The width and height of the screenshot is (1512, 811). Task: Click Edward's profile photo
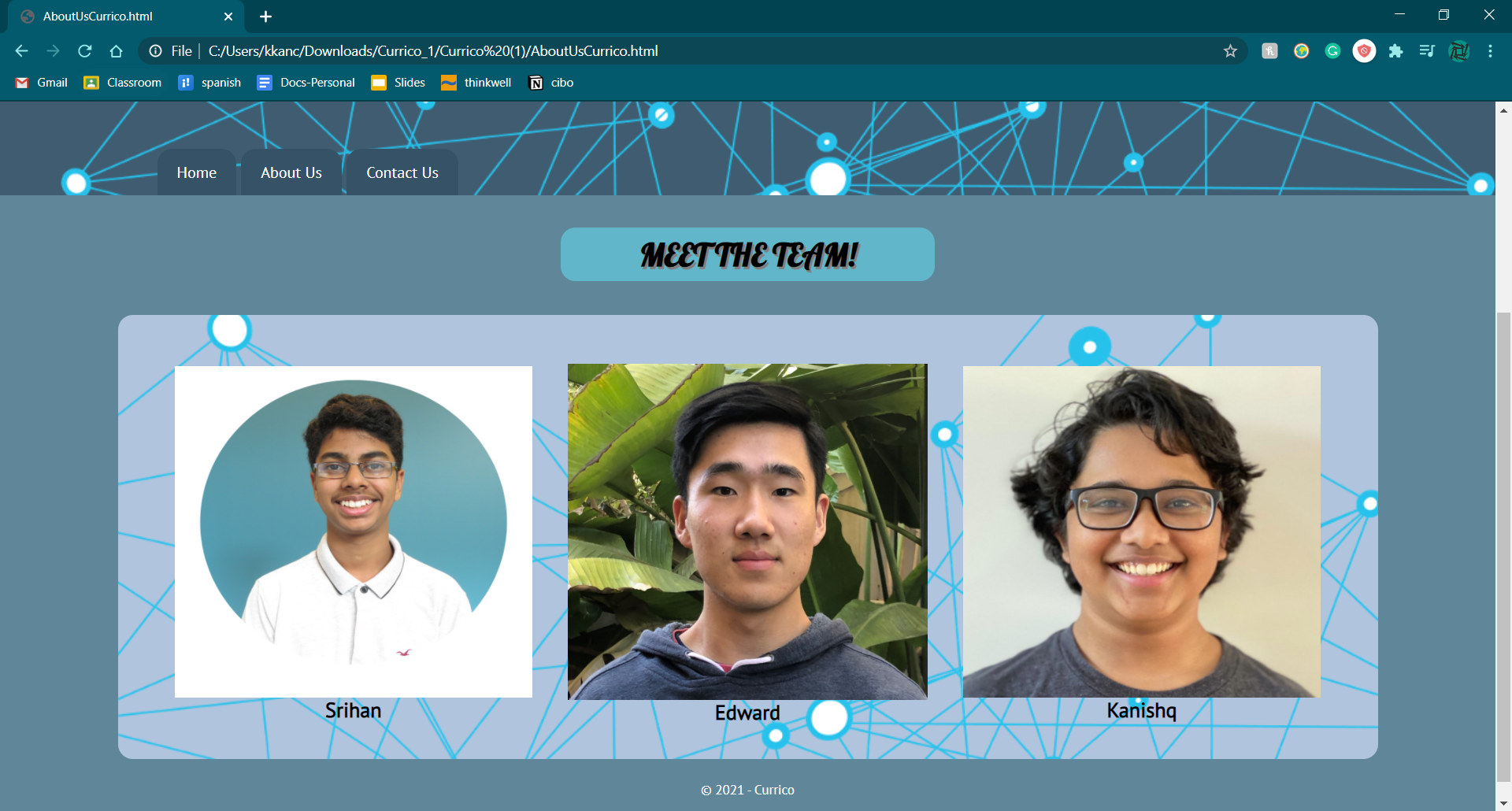tap(747, 531)
